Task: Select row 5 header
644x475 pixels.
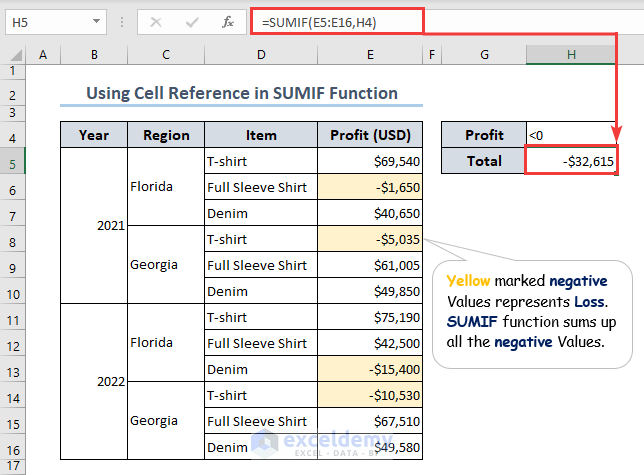Action: click(x=13, y=161)
